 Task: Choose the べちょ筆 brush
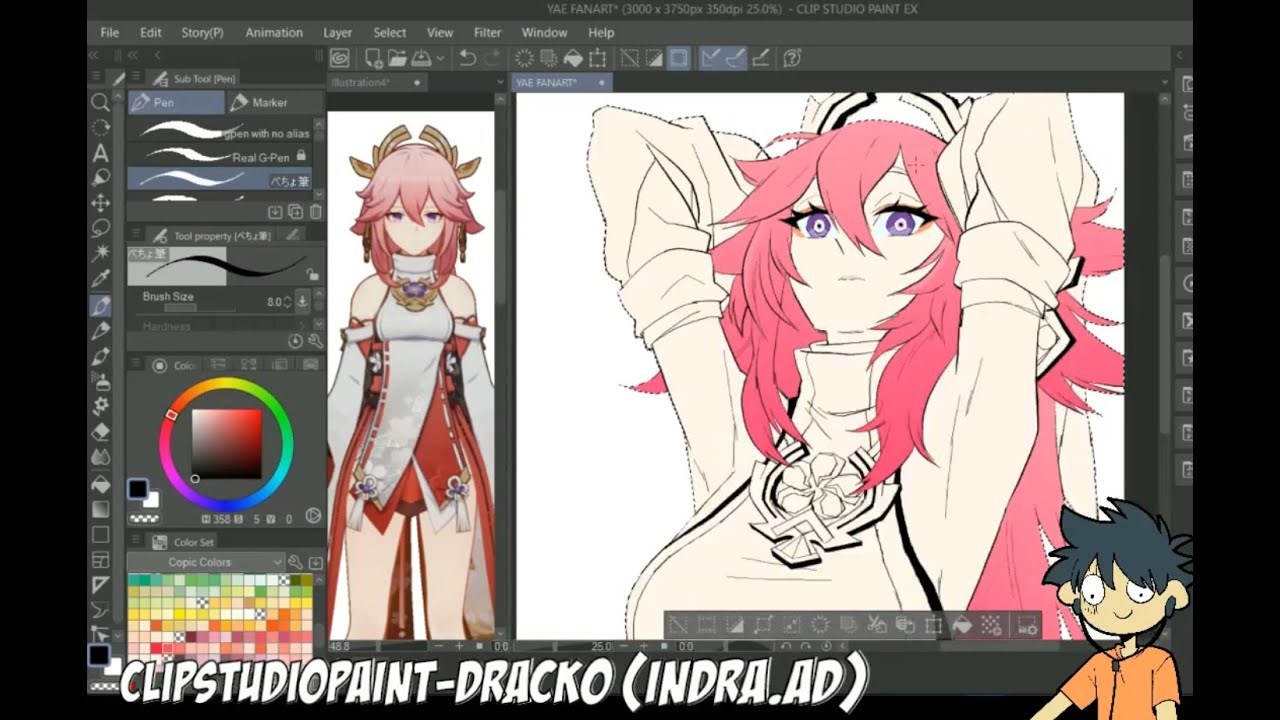219,180
